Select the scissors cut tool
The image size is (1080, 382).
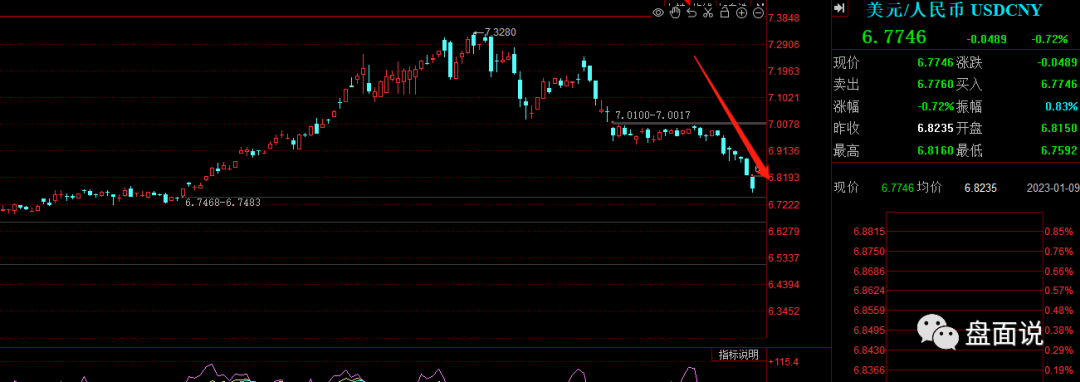tap(708, 12)
